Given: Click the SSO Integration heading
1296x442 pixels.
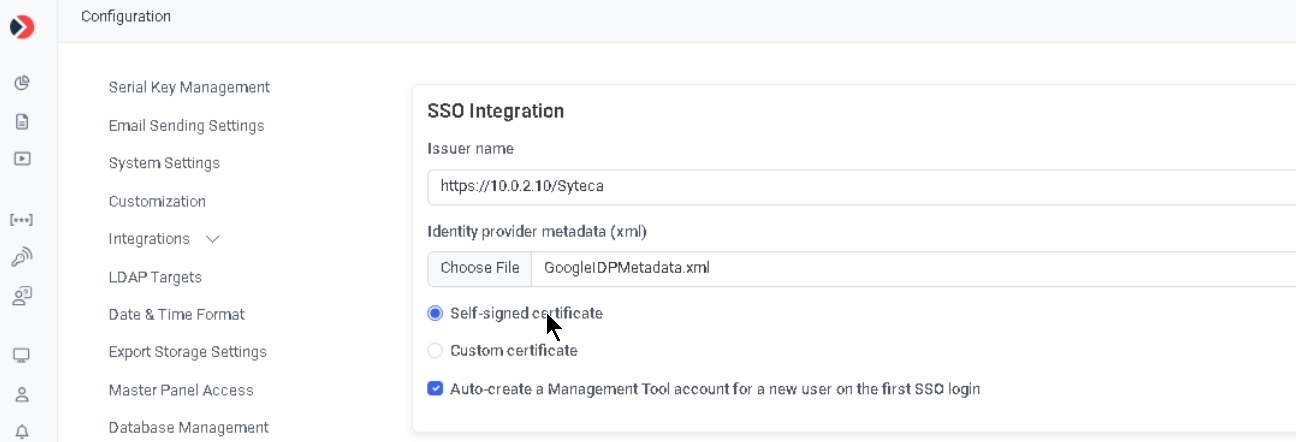Looking at the screenshot, I should click(x=495, y=111).
